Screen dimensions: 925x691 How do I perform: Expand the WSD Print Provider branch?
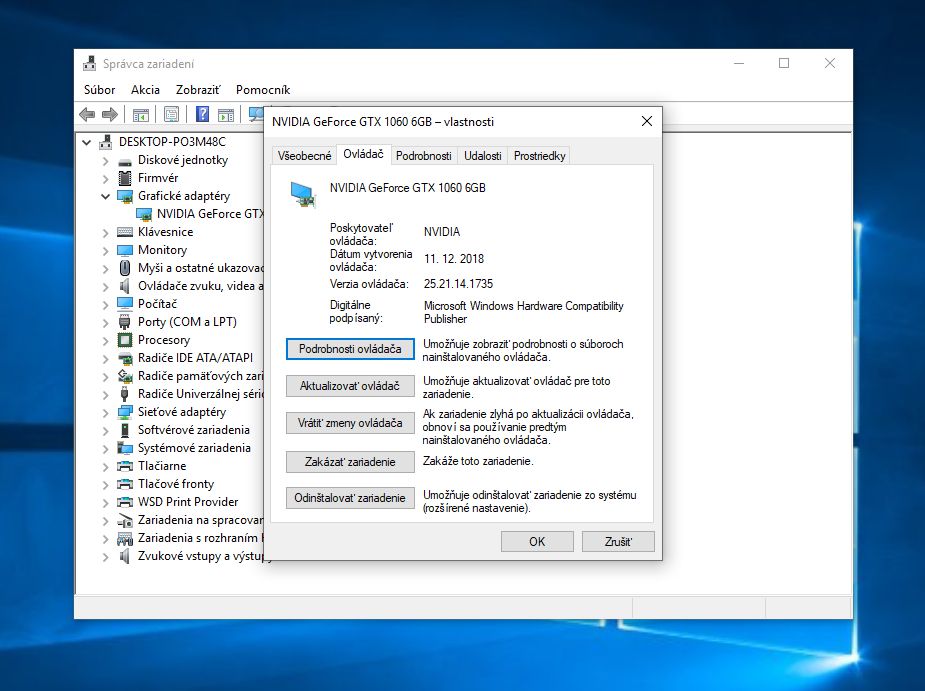click(106, 502)
